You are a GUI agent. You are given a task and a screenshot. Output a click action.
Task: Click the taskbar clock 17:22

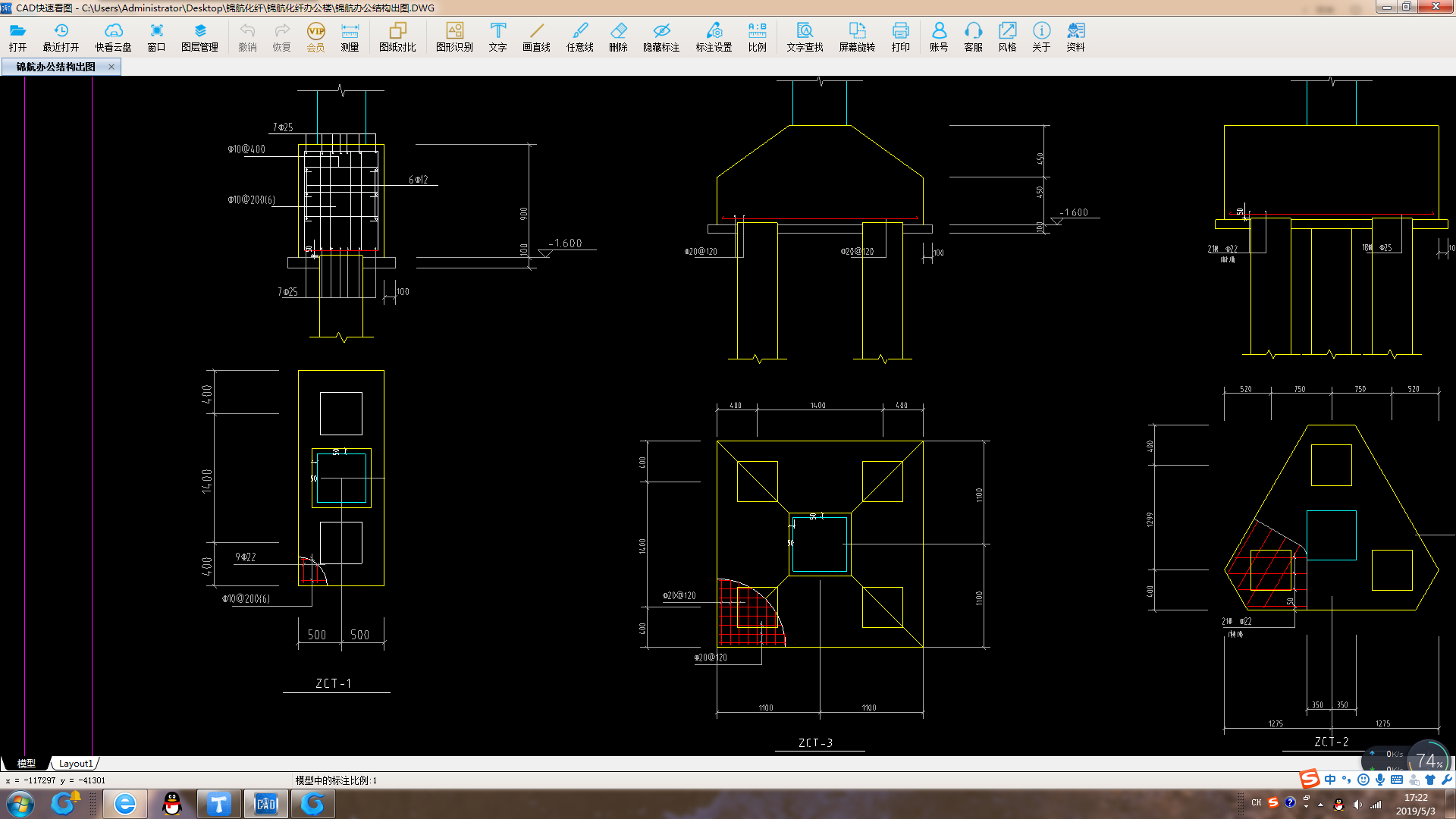click(1415, 798)
